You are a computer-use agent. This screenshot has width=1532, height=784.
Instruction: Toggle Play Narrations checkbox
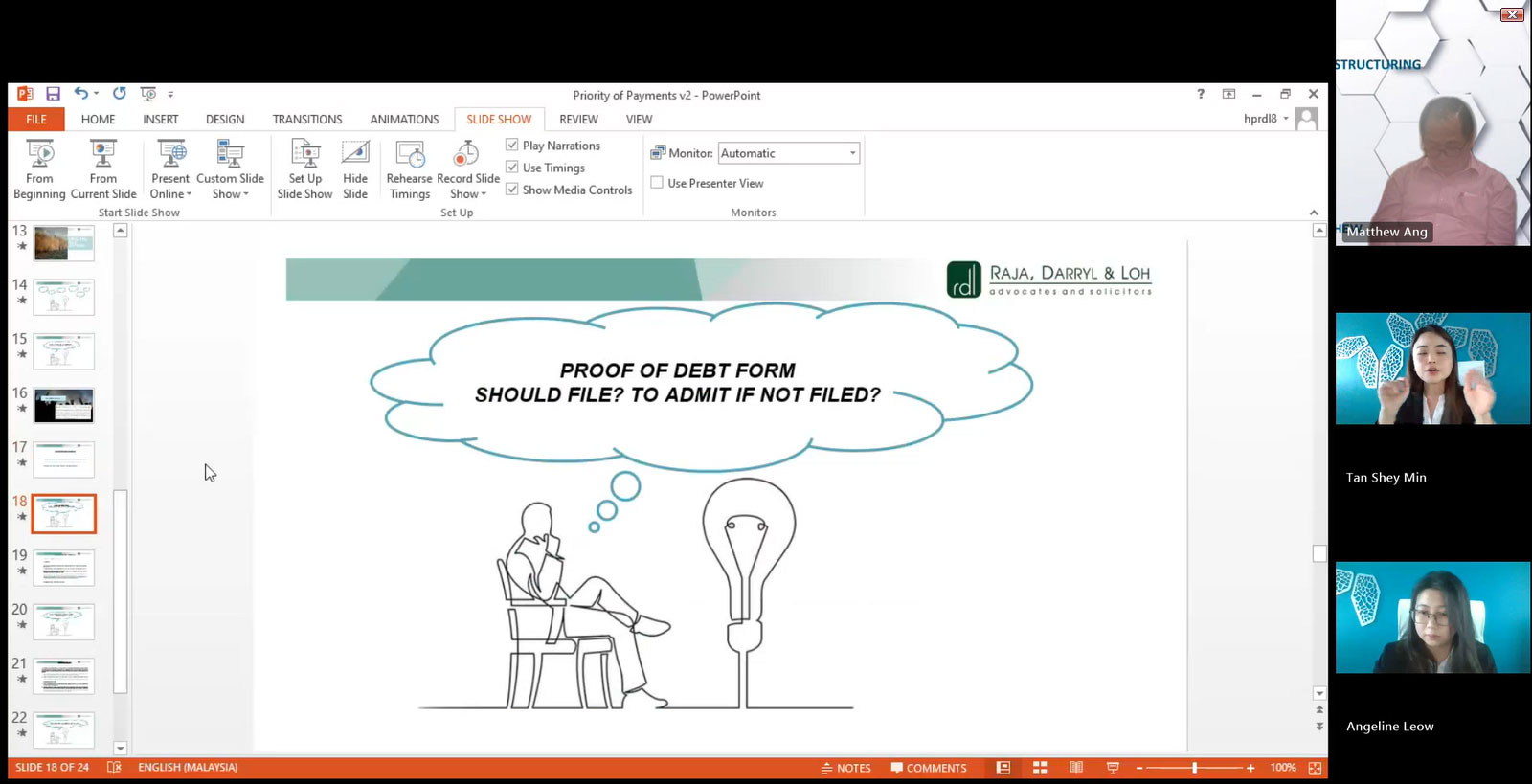[x=512, y=145]
